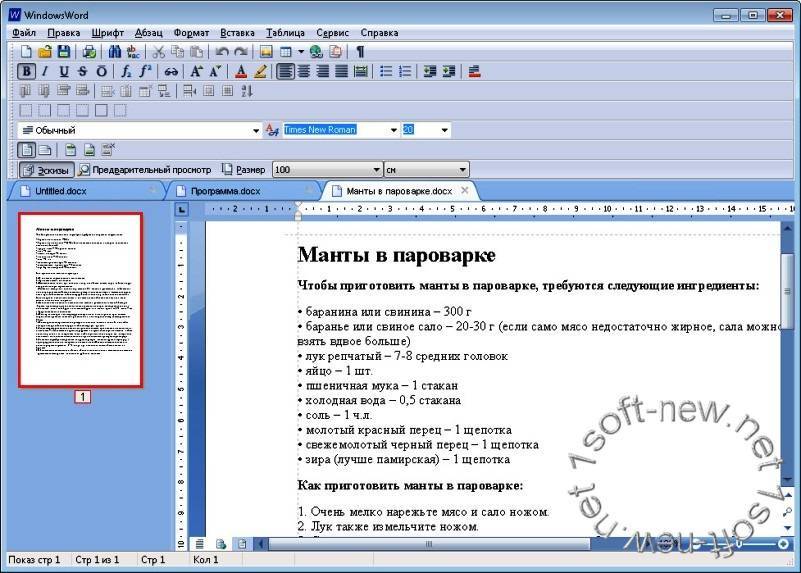Image resolution: width=801 pixels, height=573 pixels.
Task: Expand the font size 20 dropdown
Action: [444, 130]
